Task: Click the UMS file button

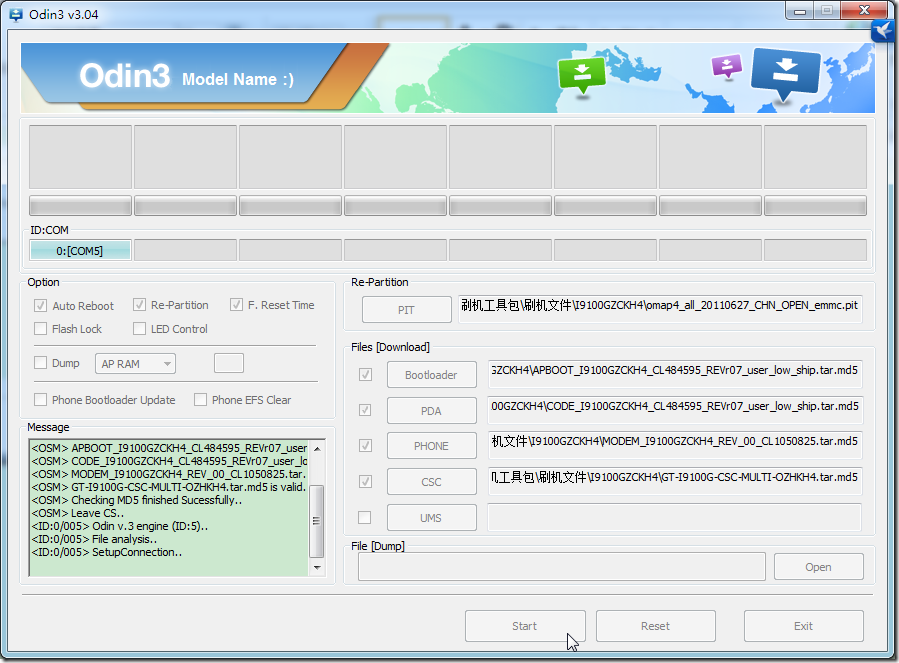Action: coord(432,518)
